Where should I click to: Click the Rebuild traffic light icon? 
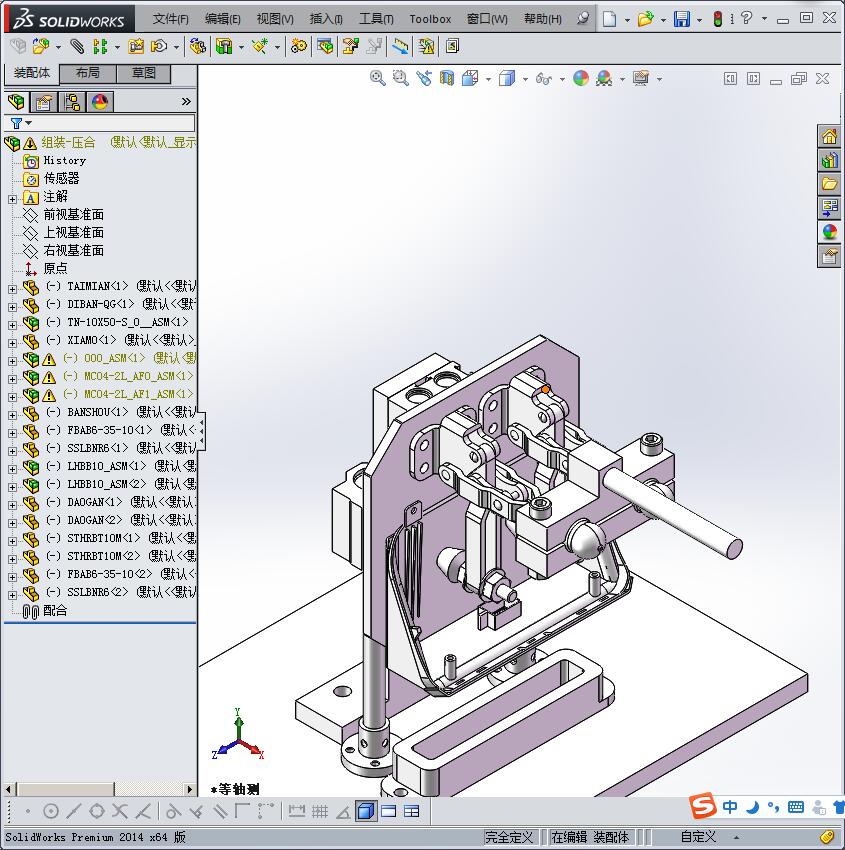(x=718, y=19)
